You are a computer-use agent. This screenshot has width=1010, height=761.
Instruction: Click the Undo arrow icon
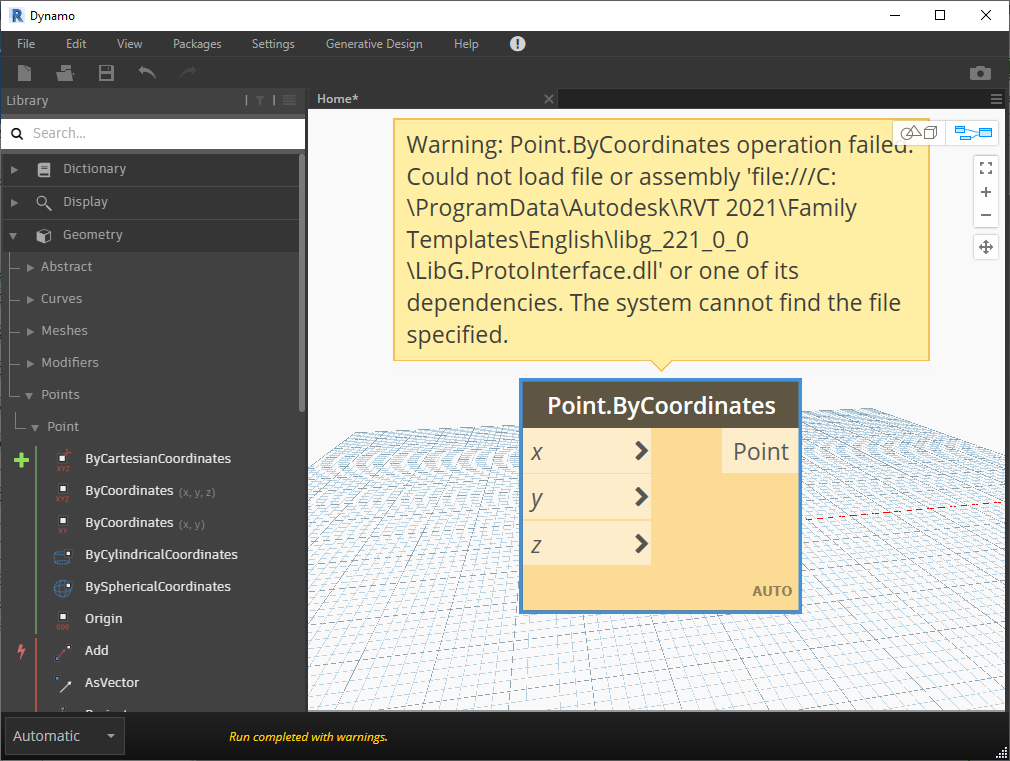[146, 73]
